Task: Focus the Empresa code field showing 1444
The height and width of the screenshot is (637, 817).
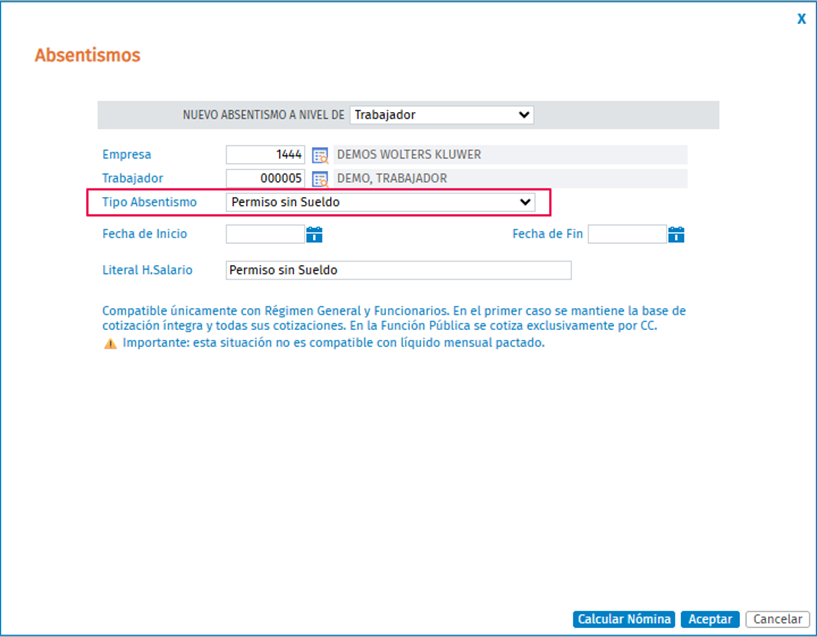Action: 265,155
